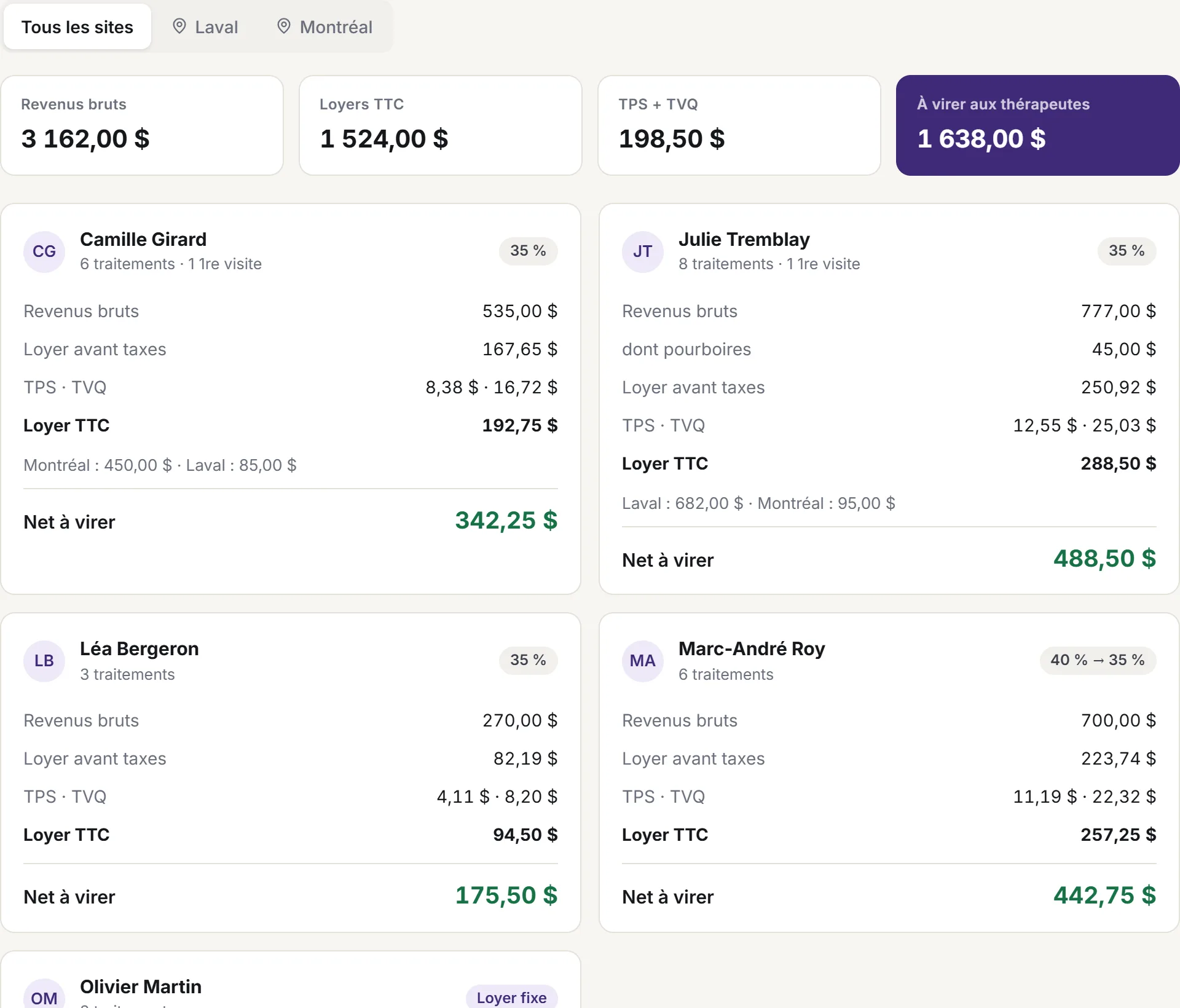Click Marc-André's subtitle 6 traitements
Viewport: 1180px width, 1008px height.
726,674
